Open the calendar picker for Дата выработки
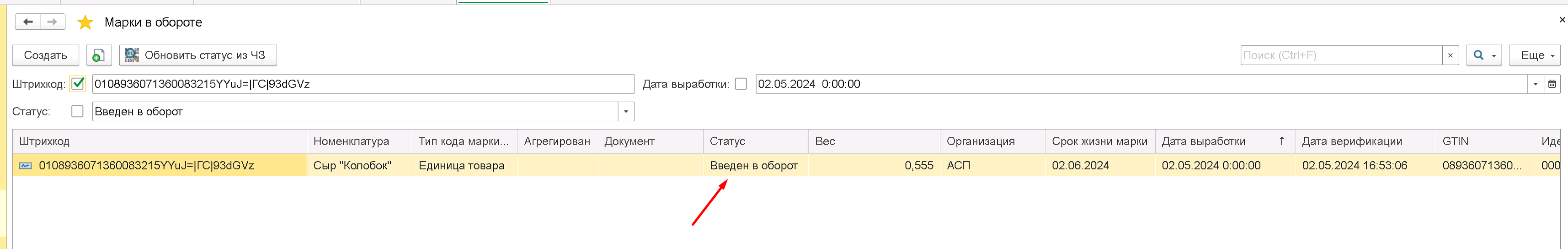Screen dimensions: 1568x249 coord(1552,84)
